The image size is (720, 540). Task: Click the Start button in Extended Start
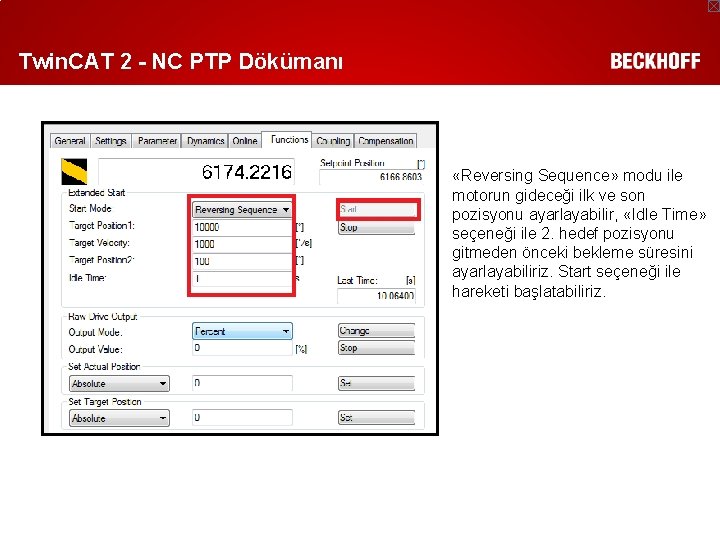377,209
